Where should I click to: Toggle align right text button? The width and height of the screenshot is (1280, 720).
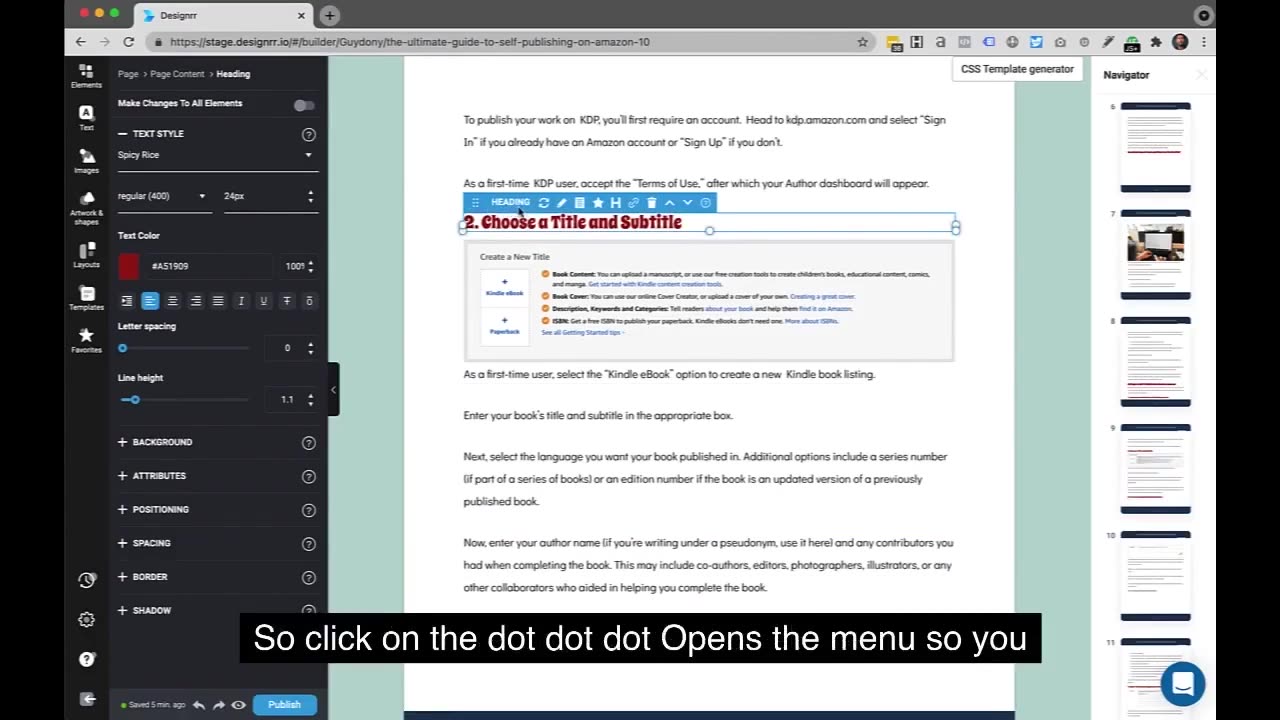coord(195,301)
